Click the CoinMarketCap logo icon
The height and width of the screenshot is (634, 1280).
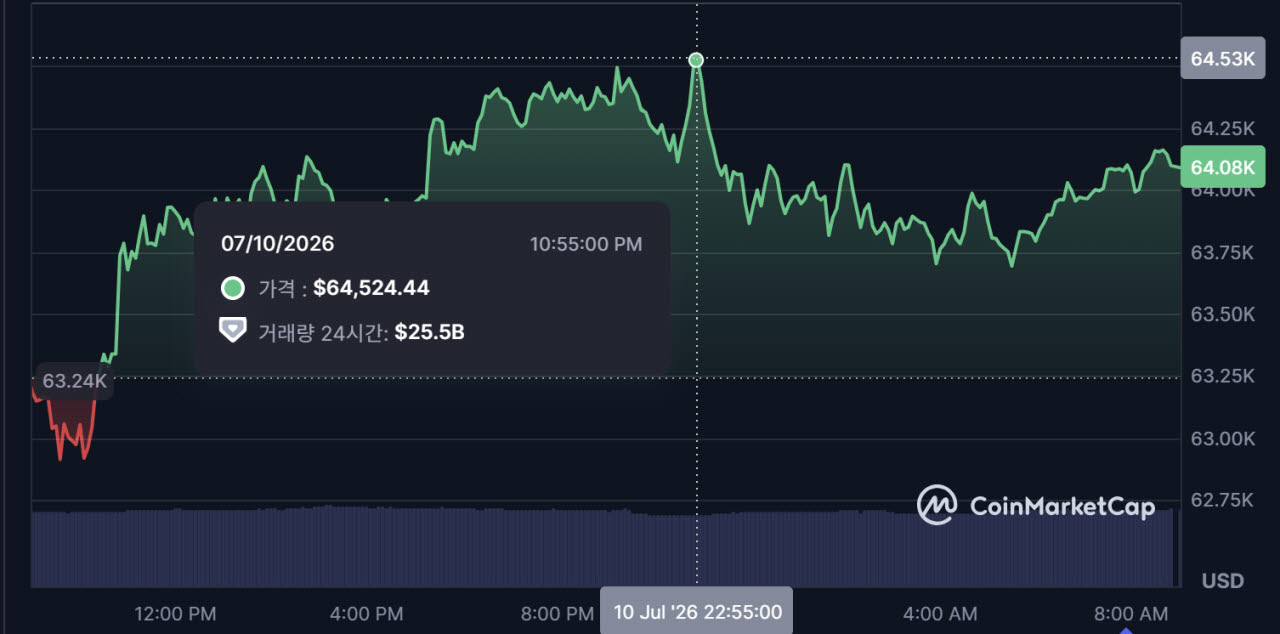tap(937, 505)
